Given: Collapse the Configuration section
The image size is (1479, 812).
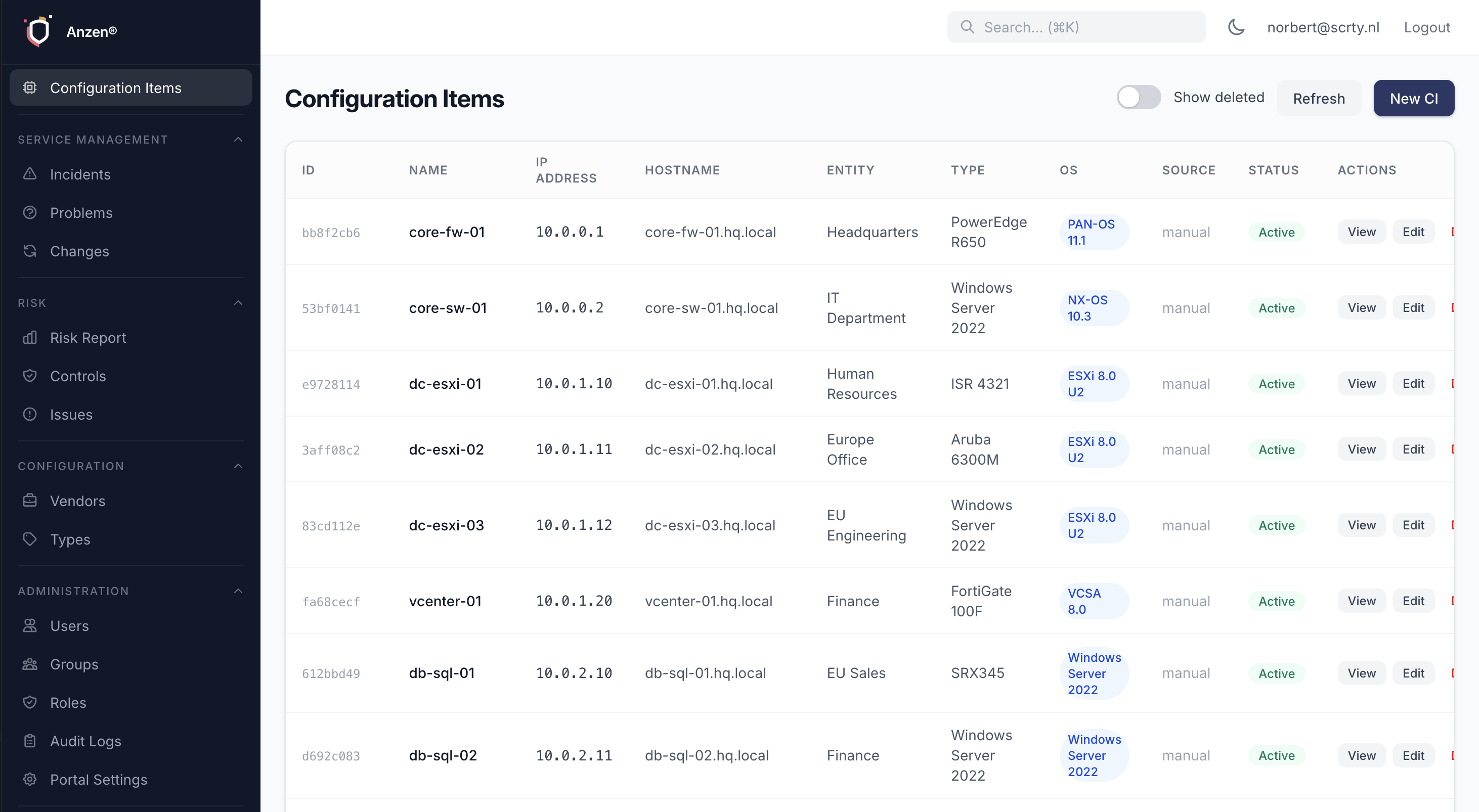Looking at the screenshot, I should coord(238,465).
